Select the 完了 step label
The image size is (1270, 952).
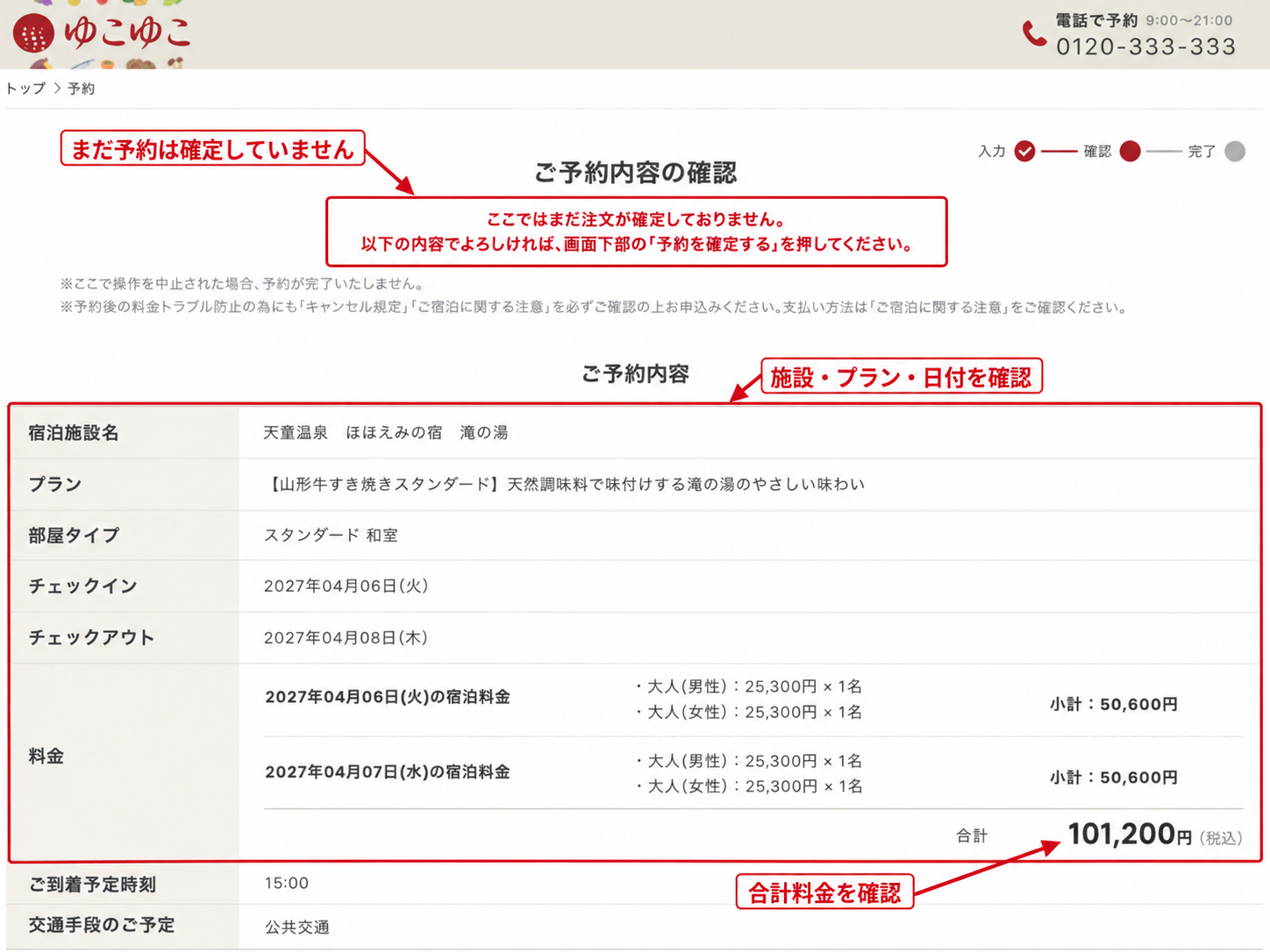point(1202,152)
